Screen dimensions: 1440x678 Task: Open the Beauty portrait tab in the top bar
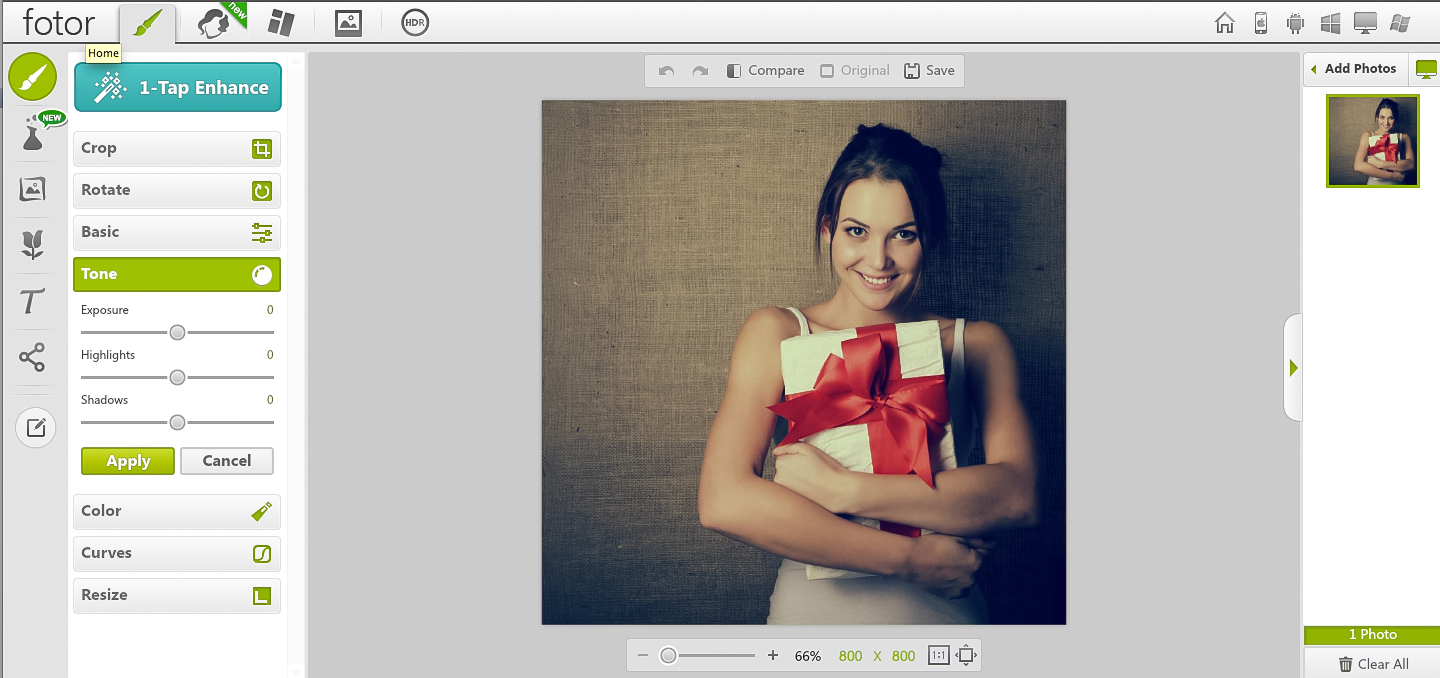click(x=213, y=23)
